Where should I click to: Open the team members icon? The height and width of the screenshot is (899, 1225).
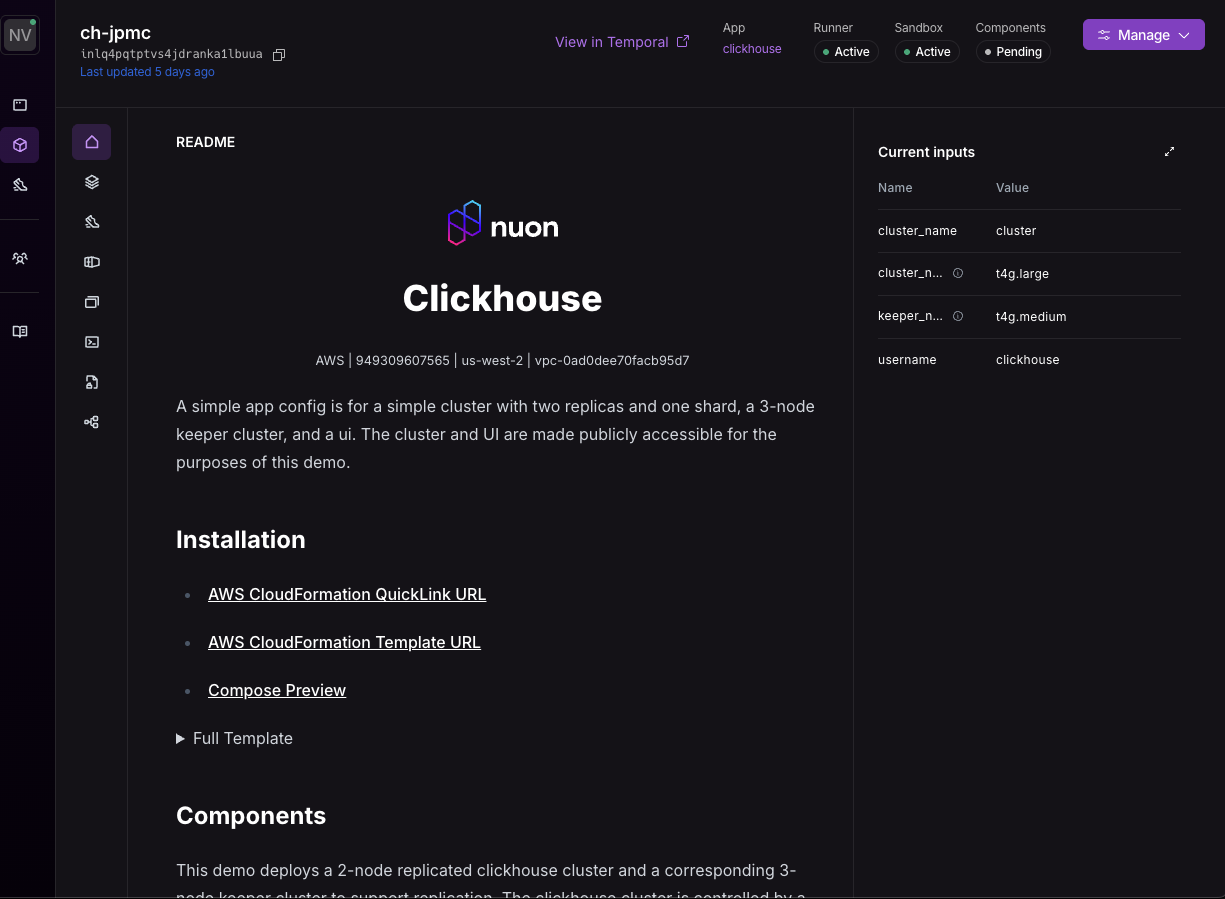(x=20, y=258)
